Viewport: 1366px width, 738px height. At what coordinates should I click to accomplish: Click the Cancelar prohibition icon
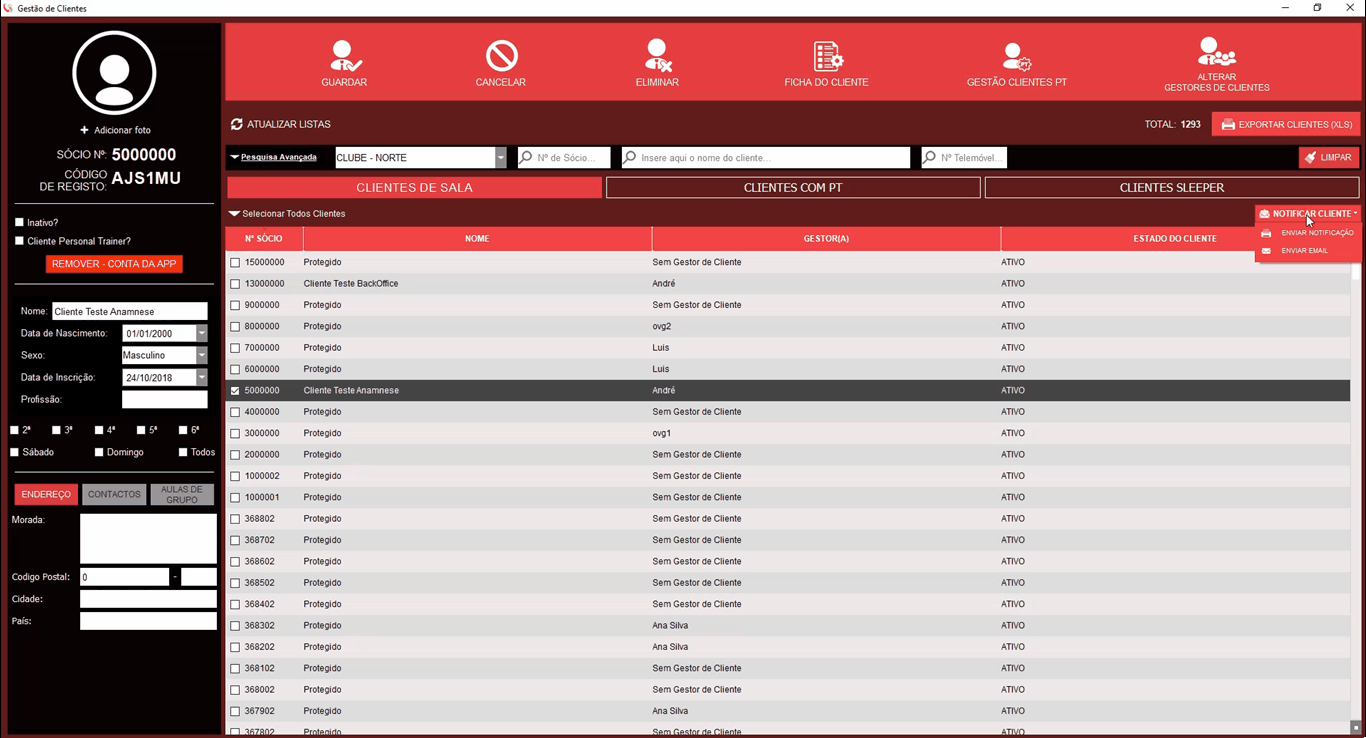pos(501,55)
